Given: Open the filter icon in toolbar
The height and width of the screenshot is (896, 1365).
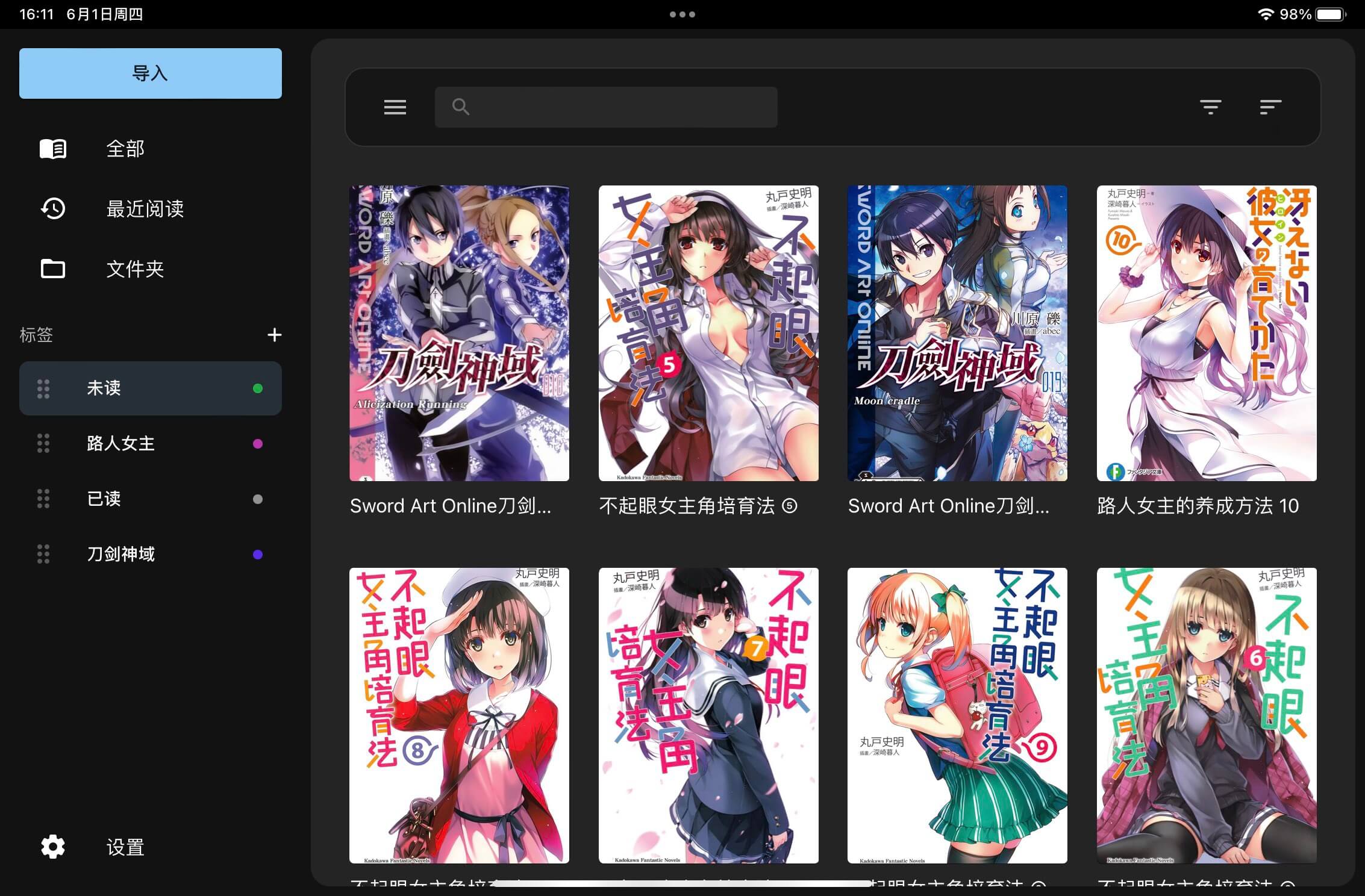Looking at the screenshot, I should [x=1210, y=107].
